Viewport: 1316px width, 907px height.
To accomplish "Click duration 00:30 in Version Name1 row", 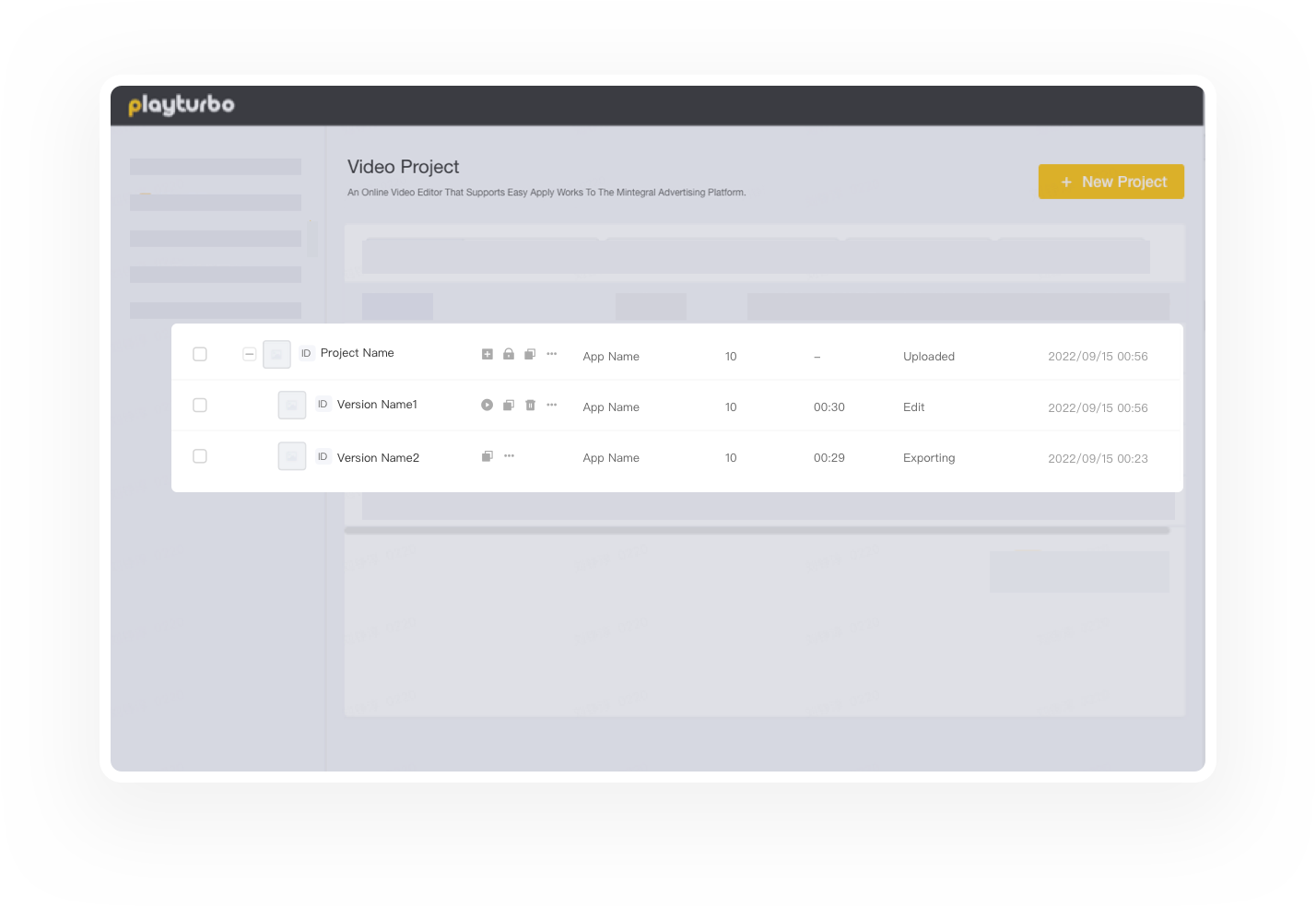I will pyautogui.click(x=829, y=407).
